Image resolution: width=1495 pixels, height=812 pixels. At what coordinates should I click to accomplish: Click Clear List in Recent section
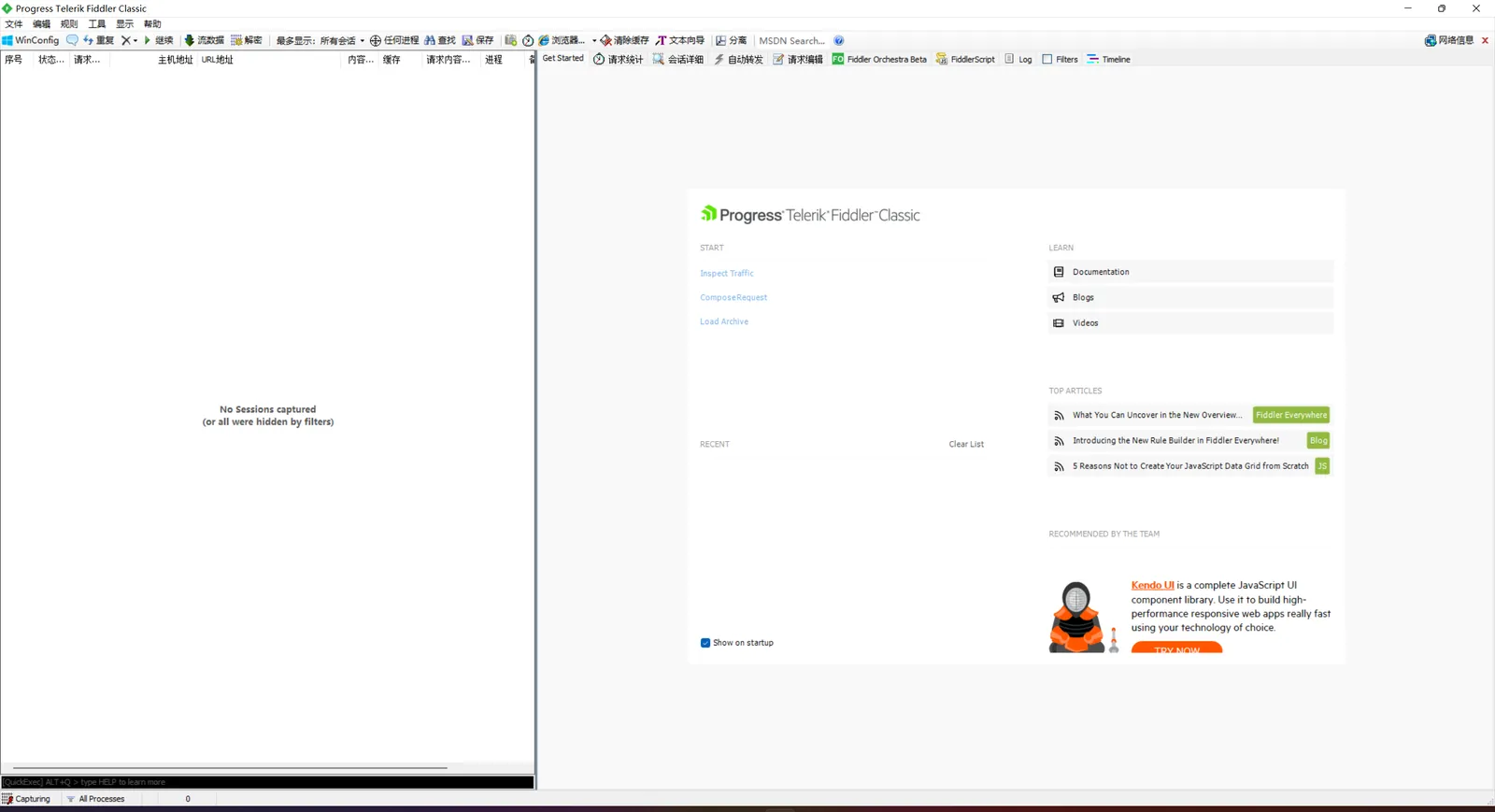(966, 444)
